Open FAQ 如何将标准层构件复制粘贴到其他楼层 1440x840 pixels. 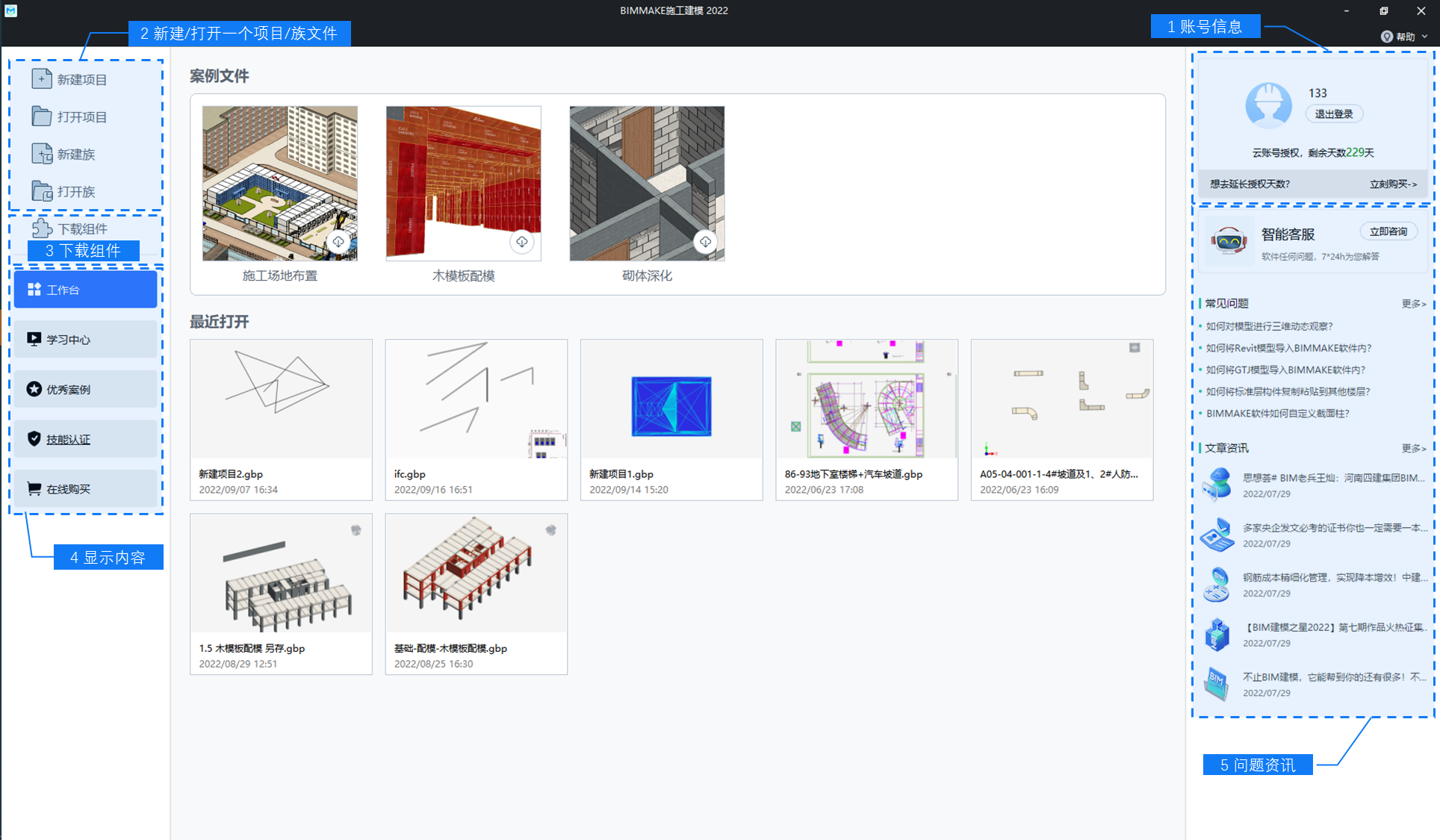coord(1288,391)
